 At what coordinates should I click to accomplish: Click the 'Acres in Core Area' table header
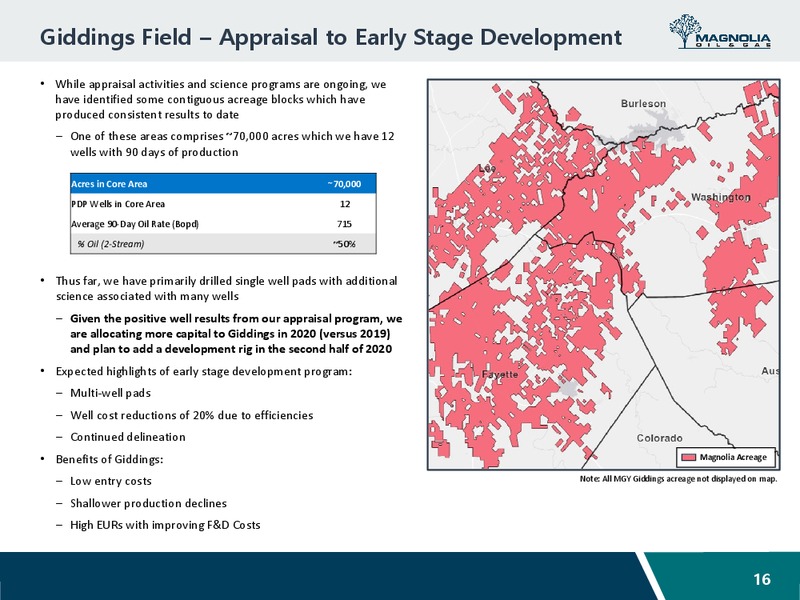pos(109,184)
